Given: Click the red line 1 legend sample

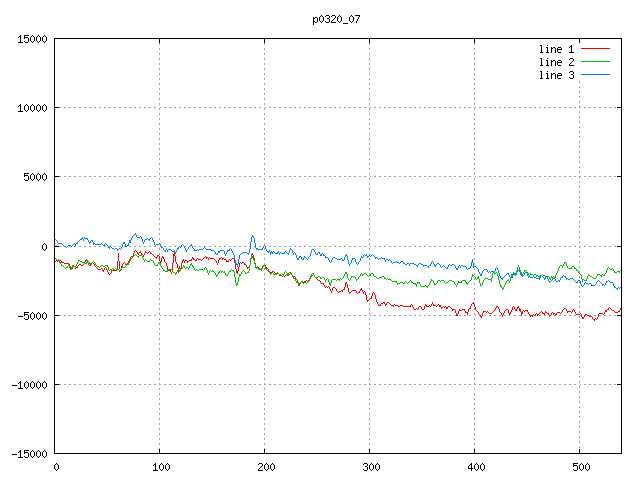Looking at the screenshot, I should pyautogui.click(x=595, y=49).
